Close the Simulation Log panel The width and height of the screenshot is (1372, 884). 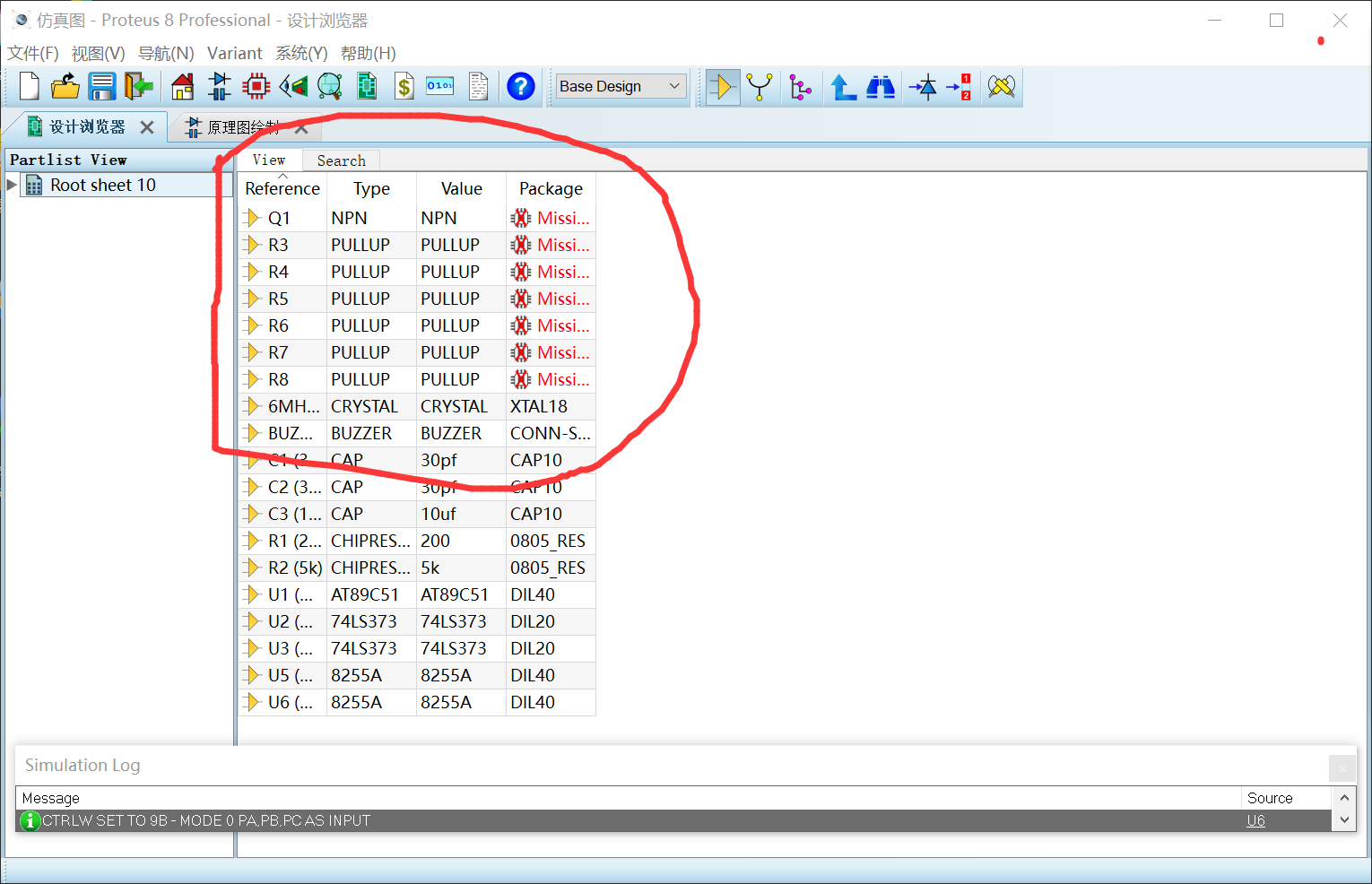[x=1342, y=768]
